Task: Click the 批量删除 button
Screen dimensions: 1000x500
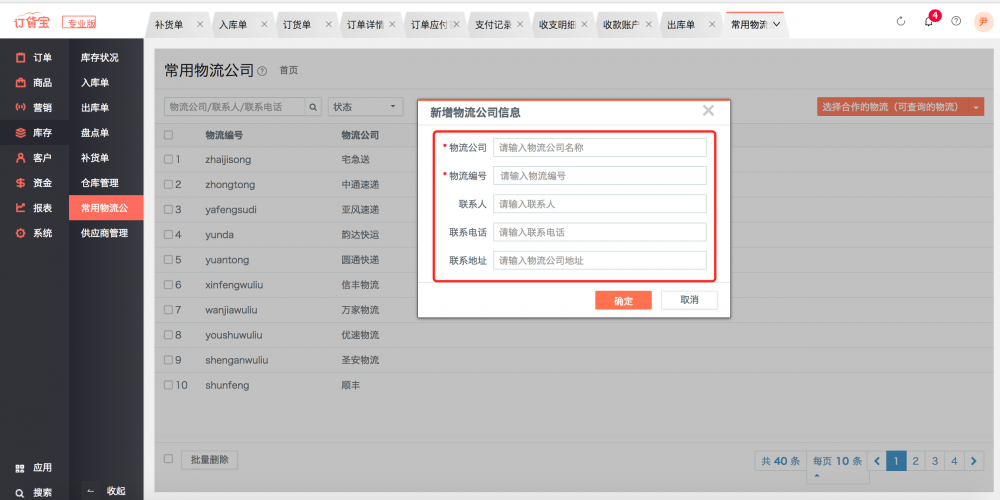Action: click(210, 460)
